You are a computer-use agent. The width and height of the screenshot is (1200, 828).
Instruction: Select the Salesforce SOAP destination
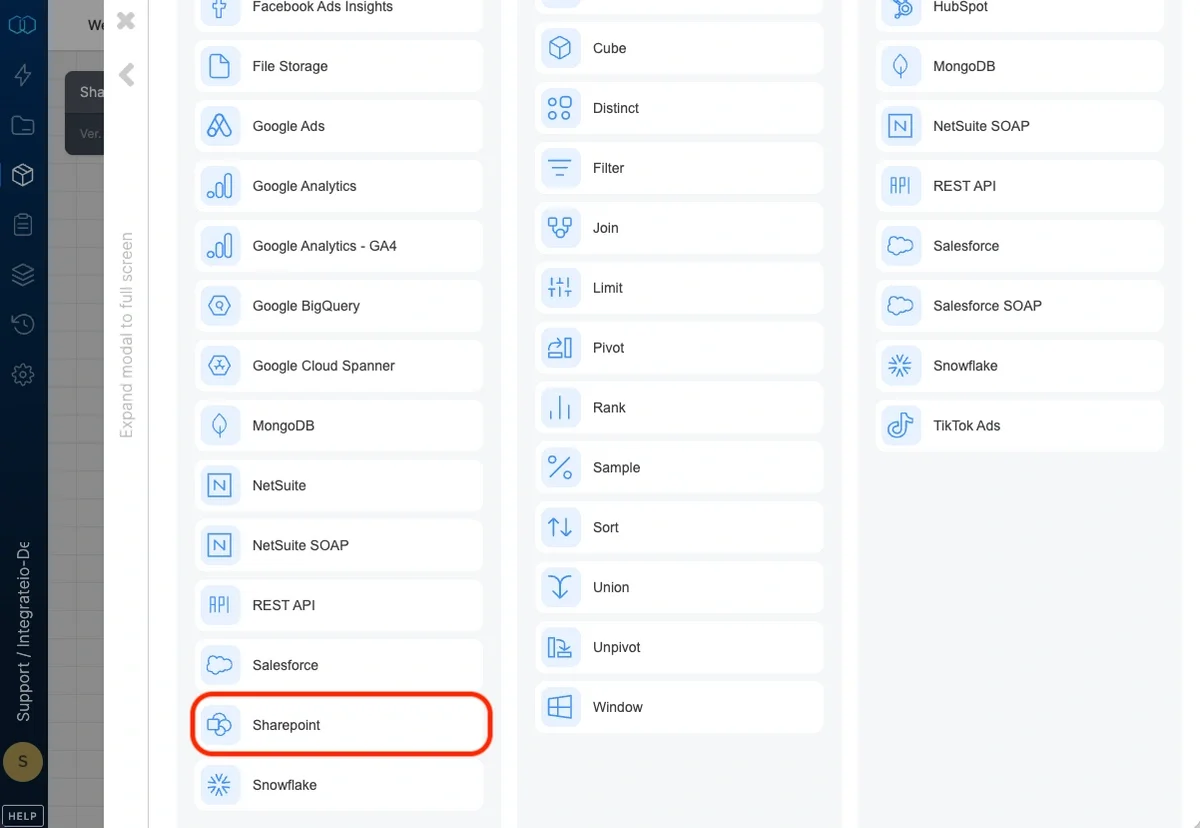[x=1020, y=306]
